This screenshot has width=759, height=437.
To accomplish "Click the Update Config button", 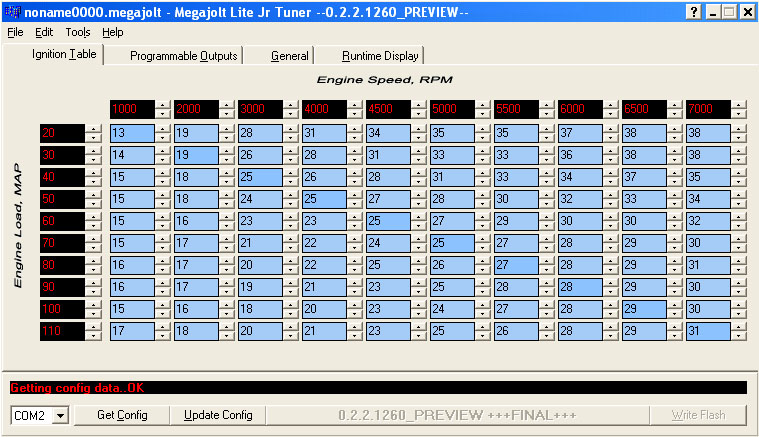I will click(218, 415).
